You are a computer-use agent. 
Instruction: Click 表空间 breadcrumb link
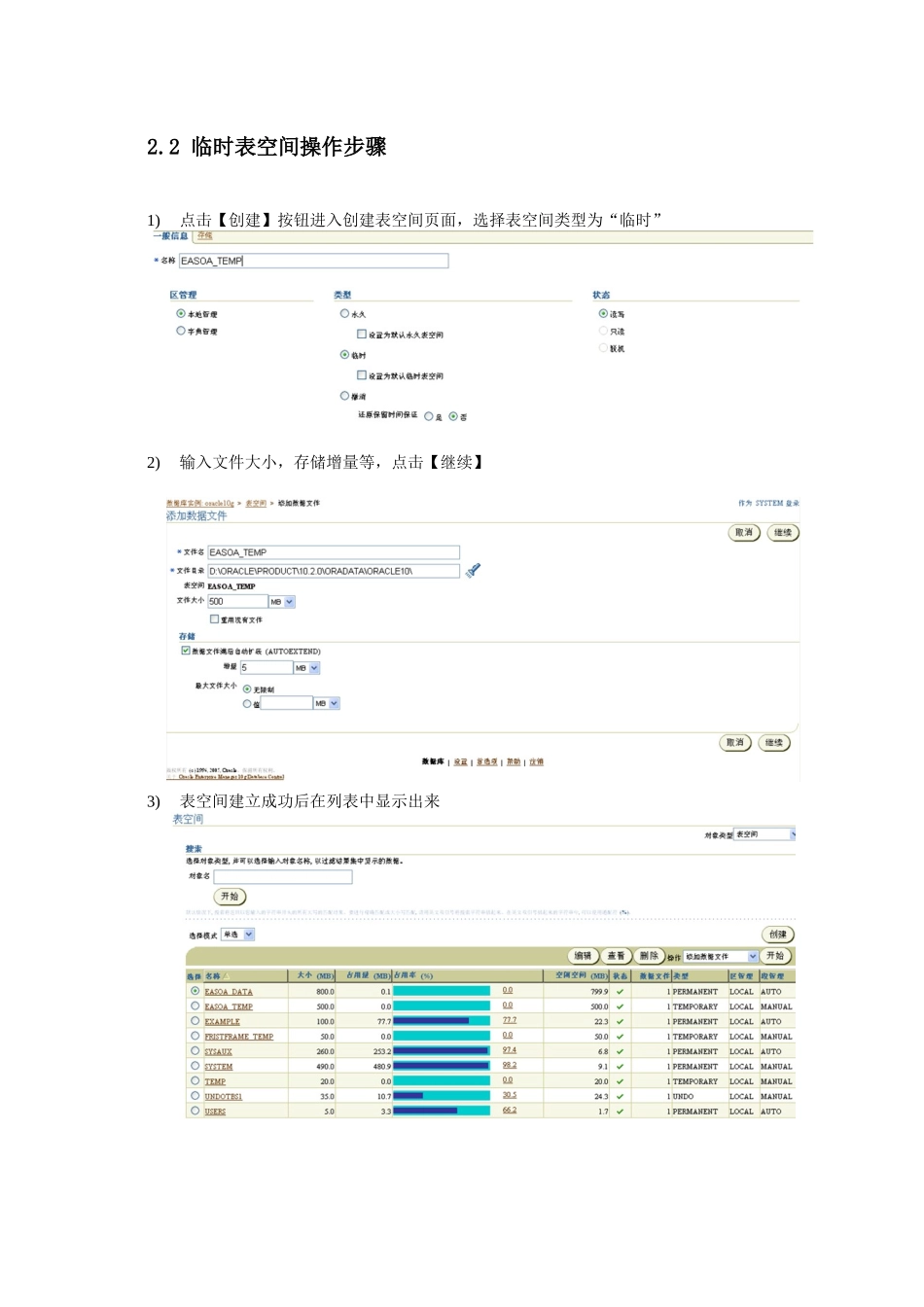(256, 504)
